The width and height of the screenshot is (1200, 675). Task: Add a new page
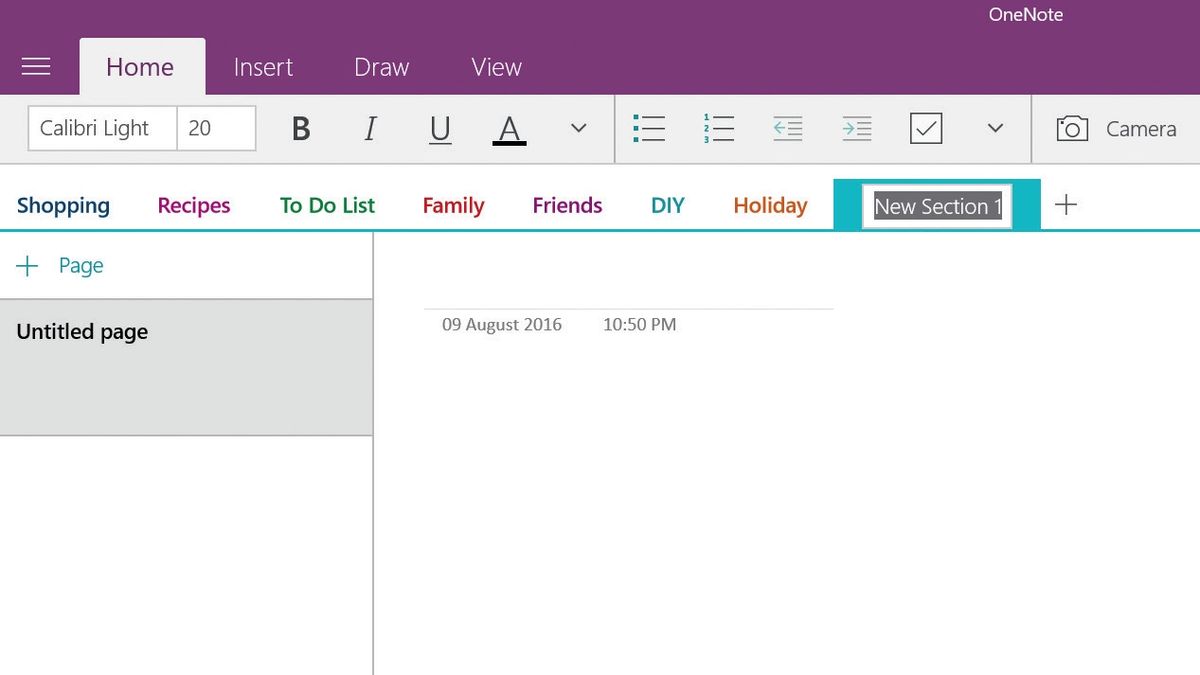coord(62,265)
